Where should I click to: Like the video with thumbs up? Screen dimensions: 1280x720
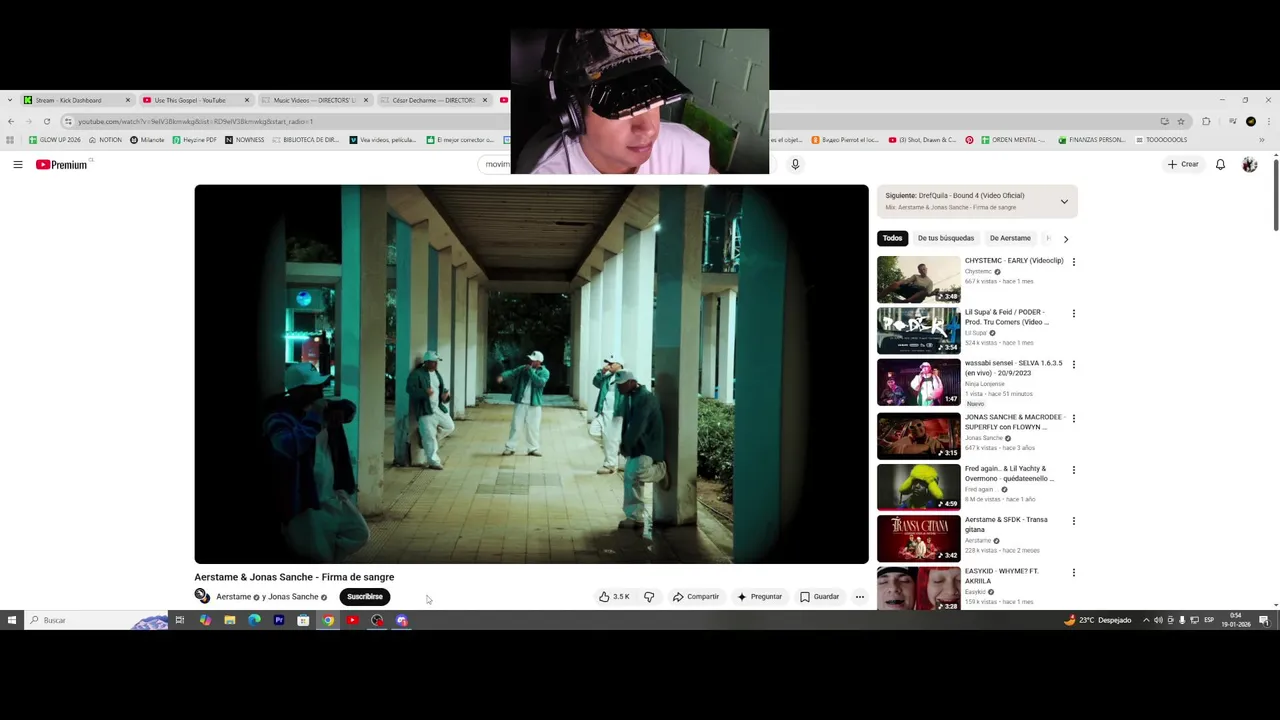tap(614, 597)
